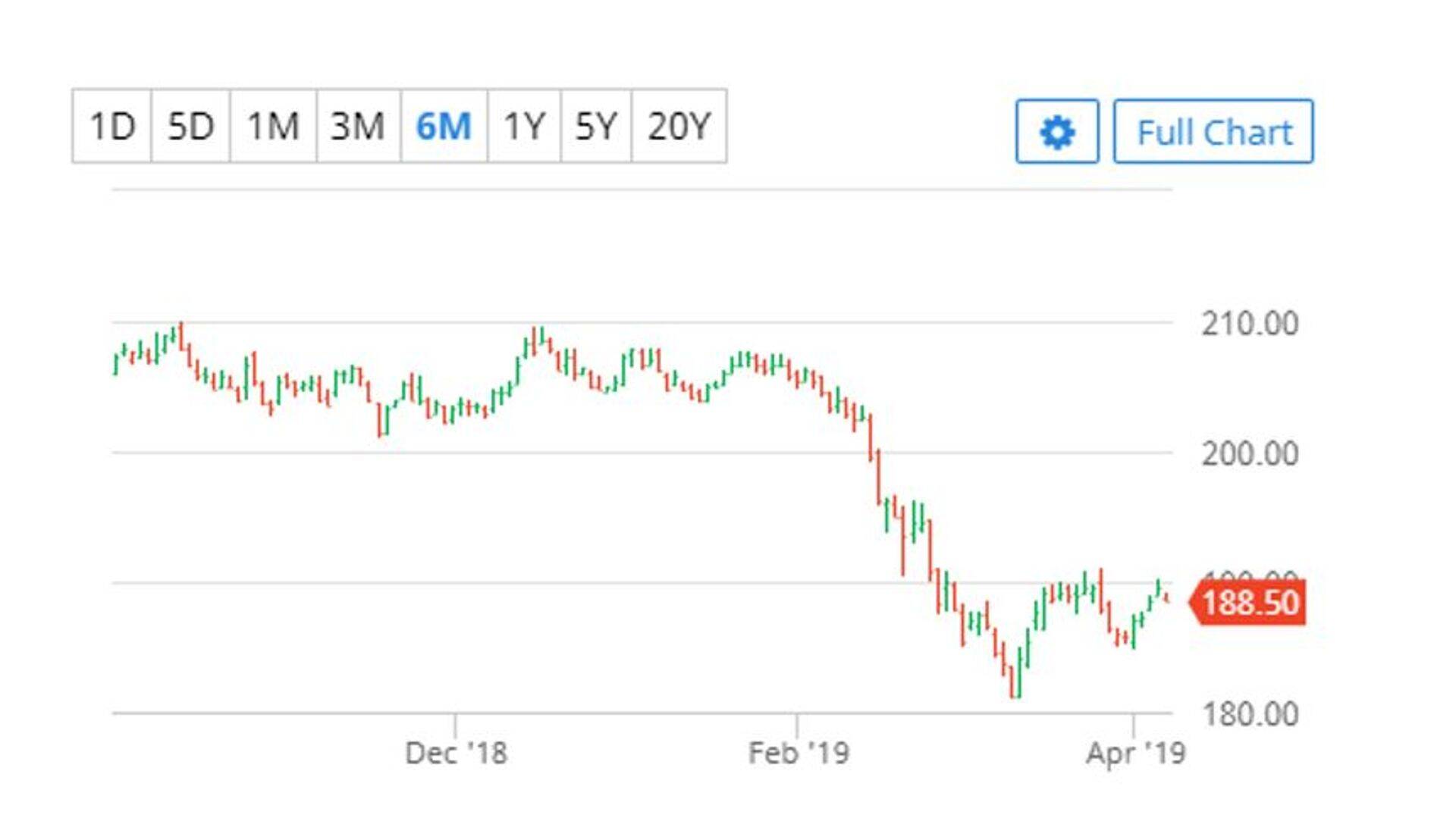The image size is (1456, 837).
Task: Click the Feb '19 axis marker
Action: pyautogui.click(x=799, y=753)
